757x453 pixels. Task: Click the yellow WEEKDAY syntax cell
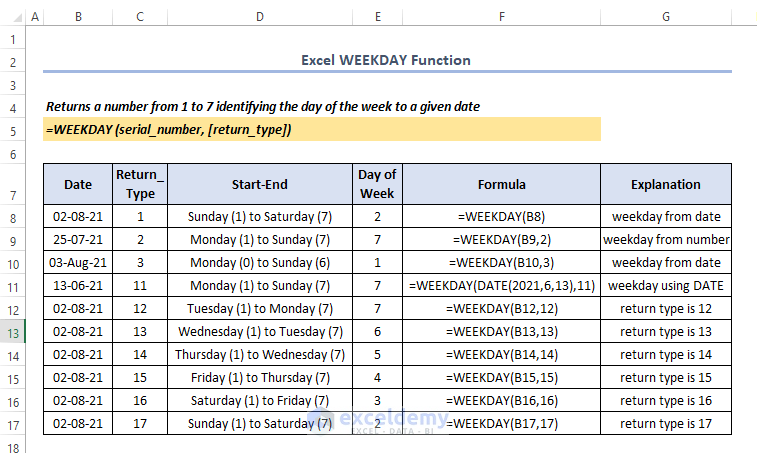coord(322,130)
